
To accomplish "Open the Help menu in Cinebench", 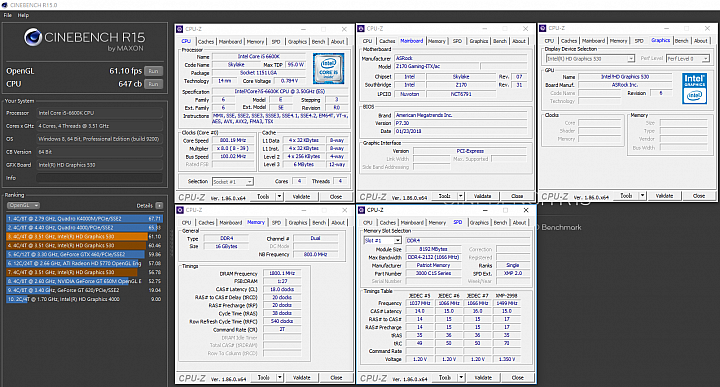I will (x=23, y=15).
